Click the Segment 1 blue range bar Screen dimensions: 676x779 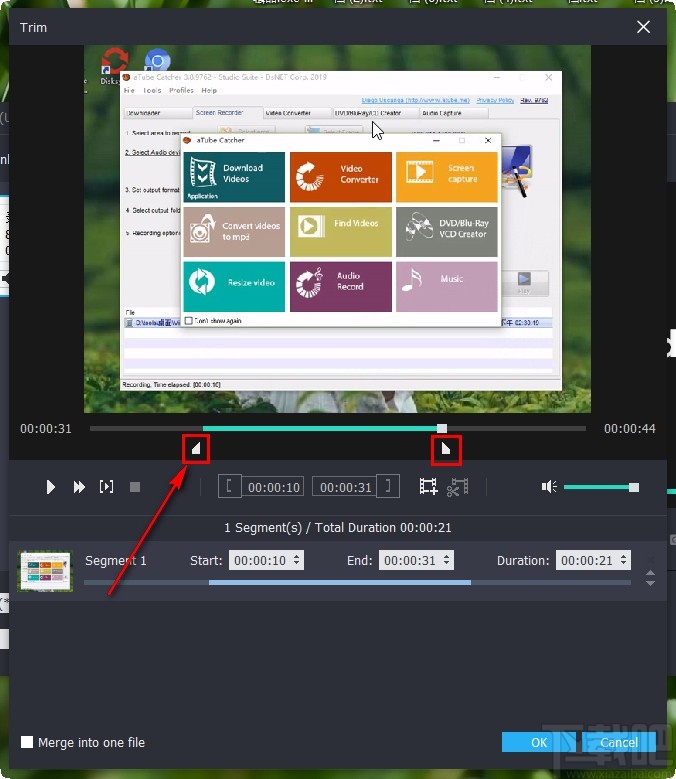pos(340,582)
